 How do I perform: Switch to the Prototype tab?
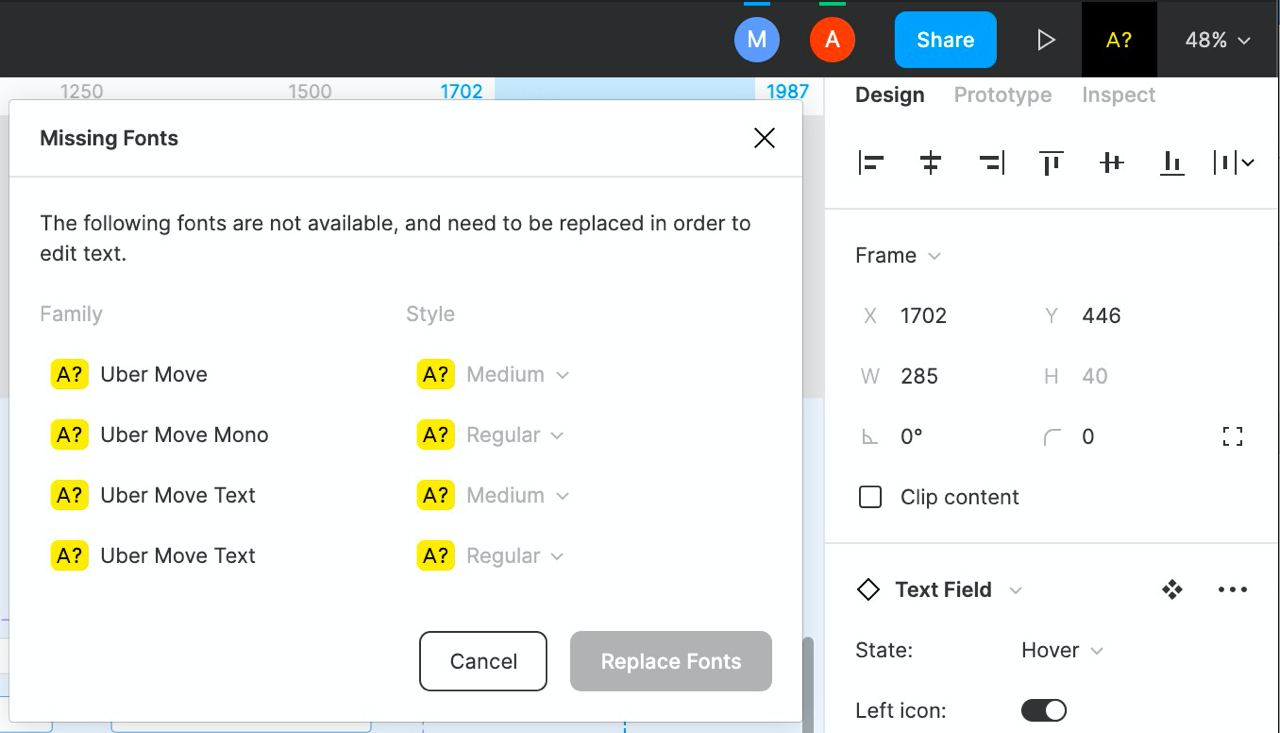pos(1002,95)
